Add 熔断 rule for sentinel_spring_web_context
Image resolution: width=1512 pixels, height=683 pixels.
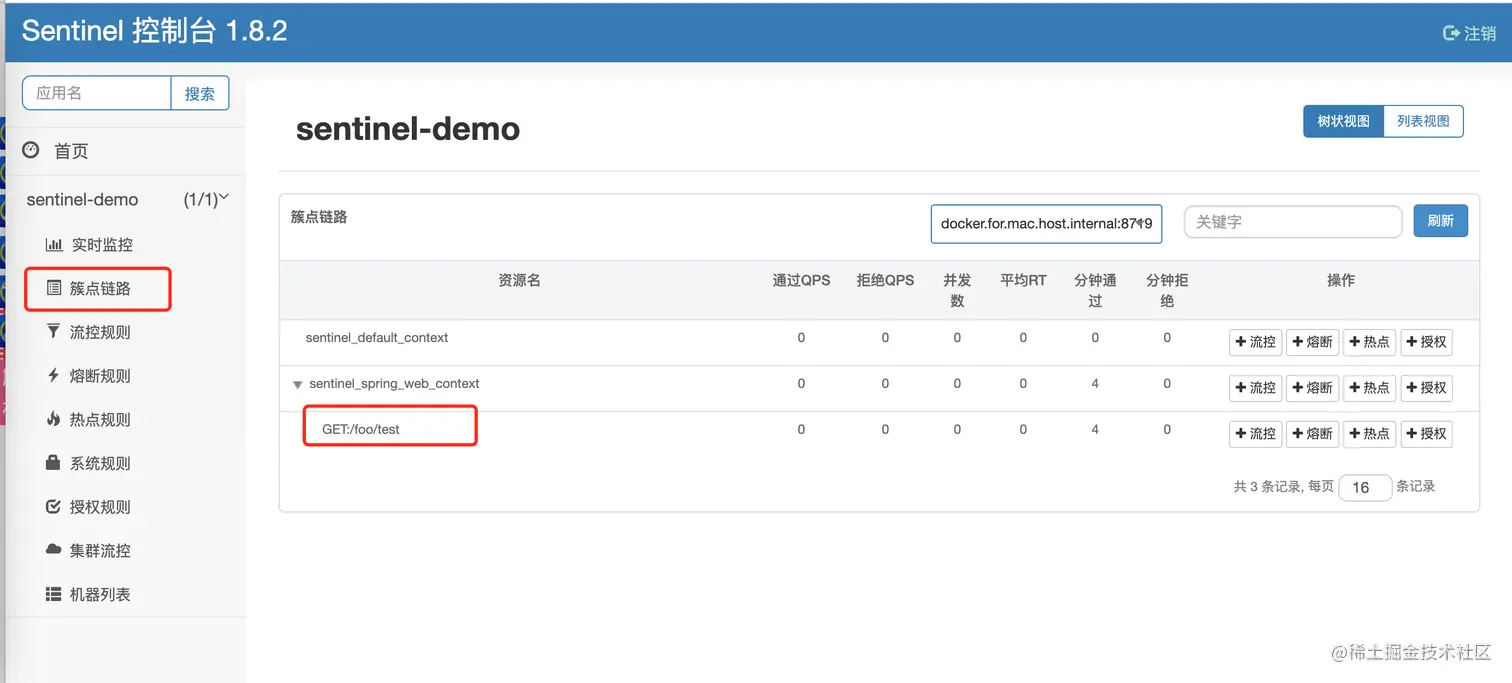coord(1312,388)
